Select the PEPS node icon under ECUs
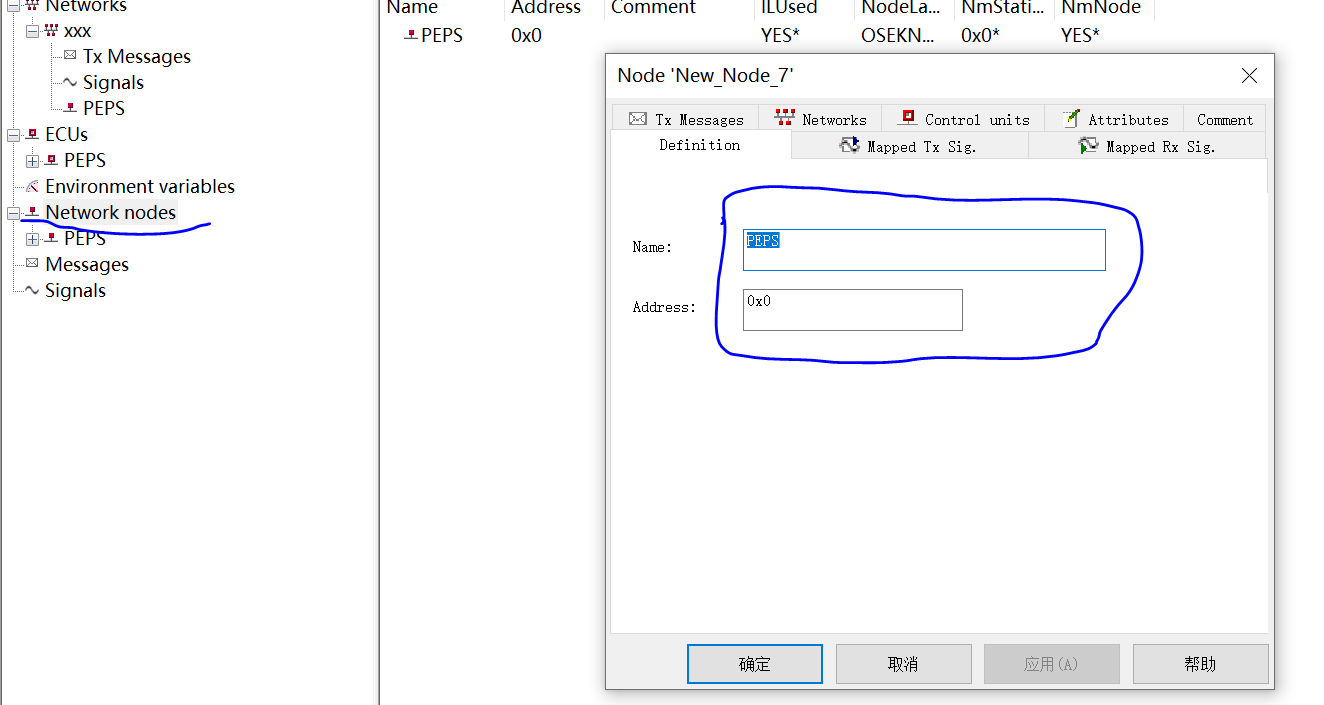 coord(49,160)
